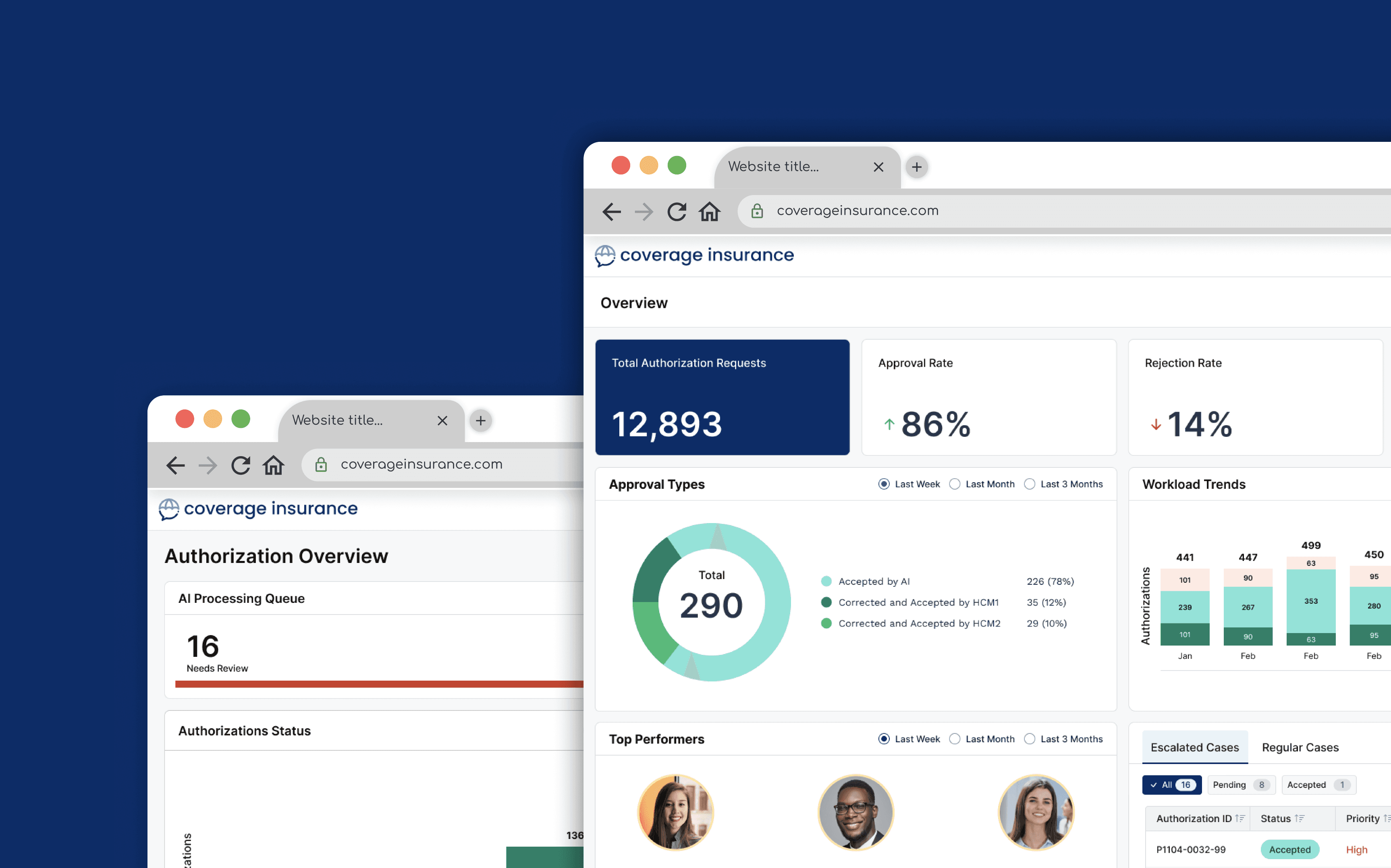Select Last Month for Top Performers
Image resolution: width=1391 pixels, height=868 pixels.
955,739
